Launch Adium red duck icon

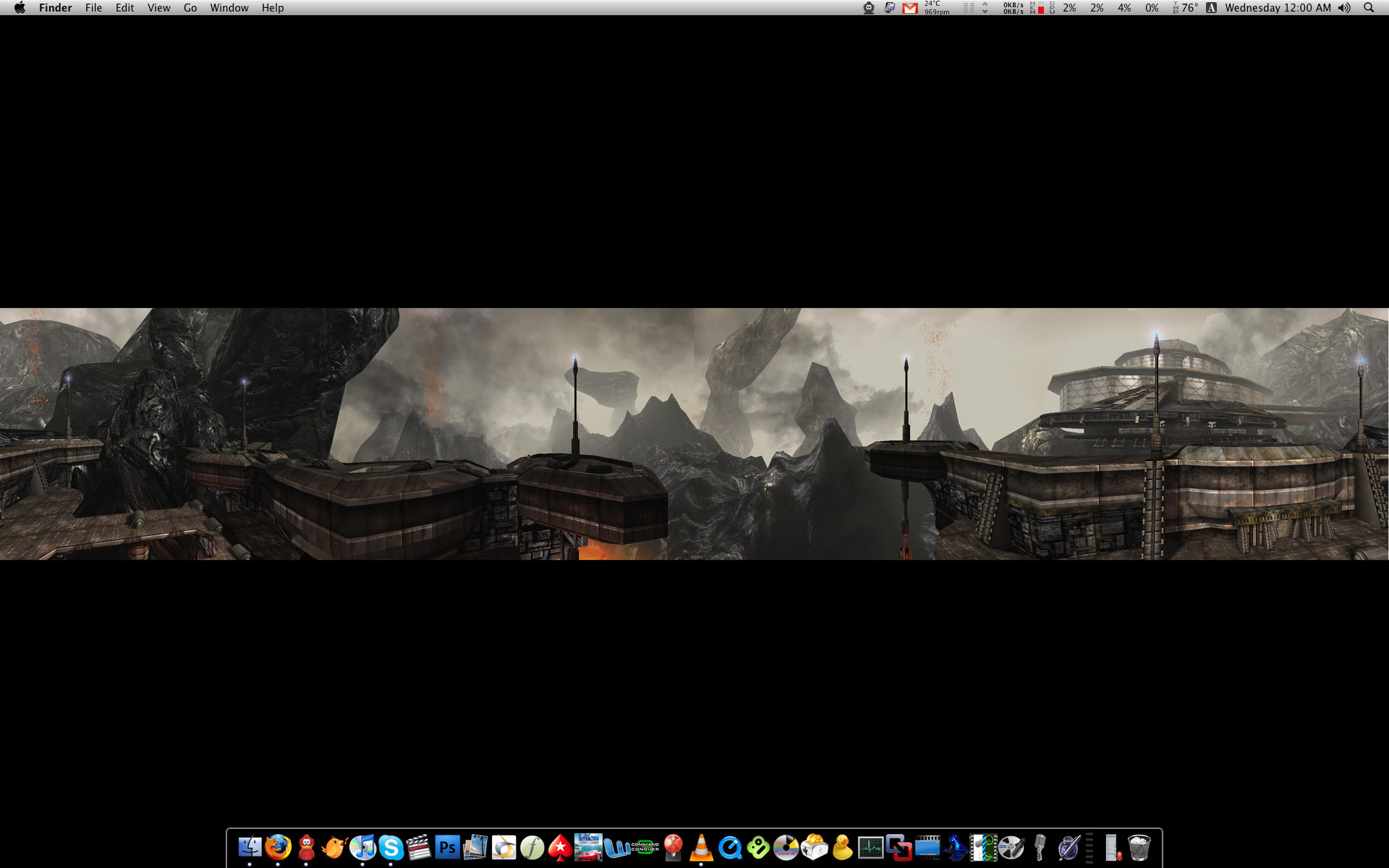[306, 847]
